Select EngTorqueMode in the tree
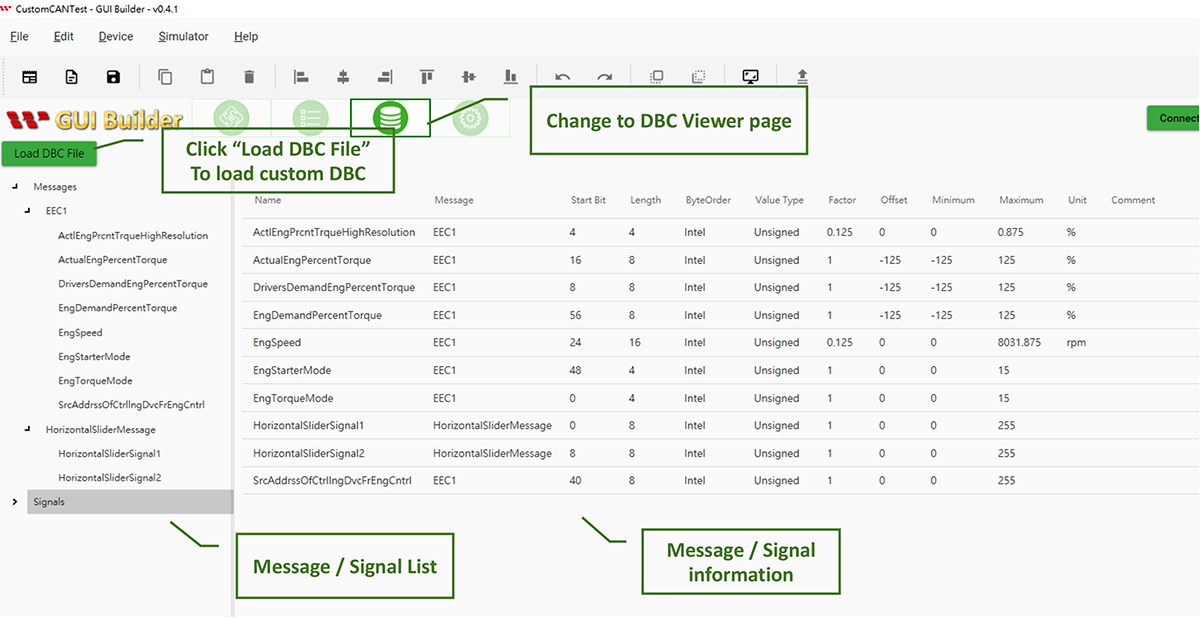1200x619 pixels. click(95, 381)
